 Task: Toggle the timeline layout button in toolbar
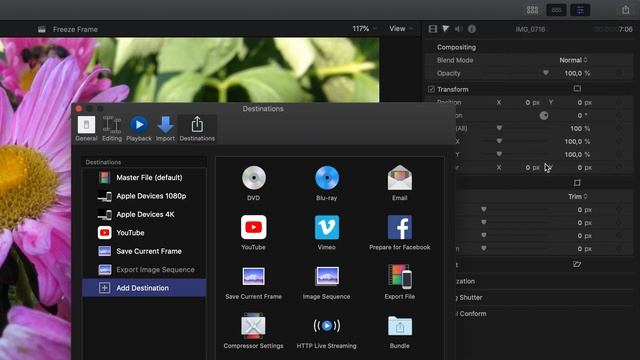coord(556,10)
